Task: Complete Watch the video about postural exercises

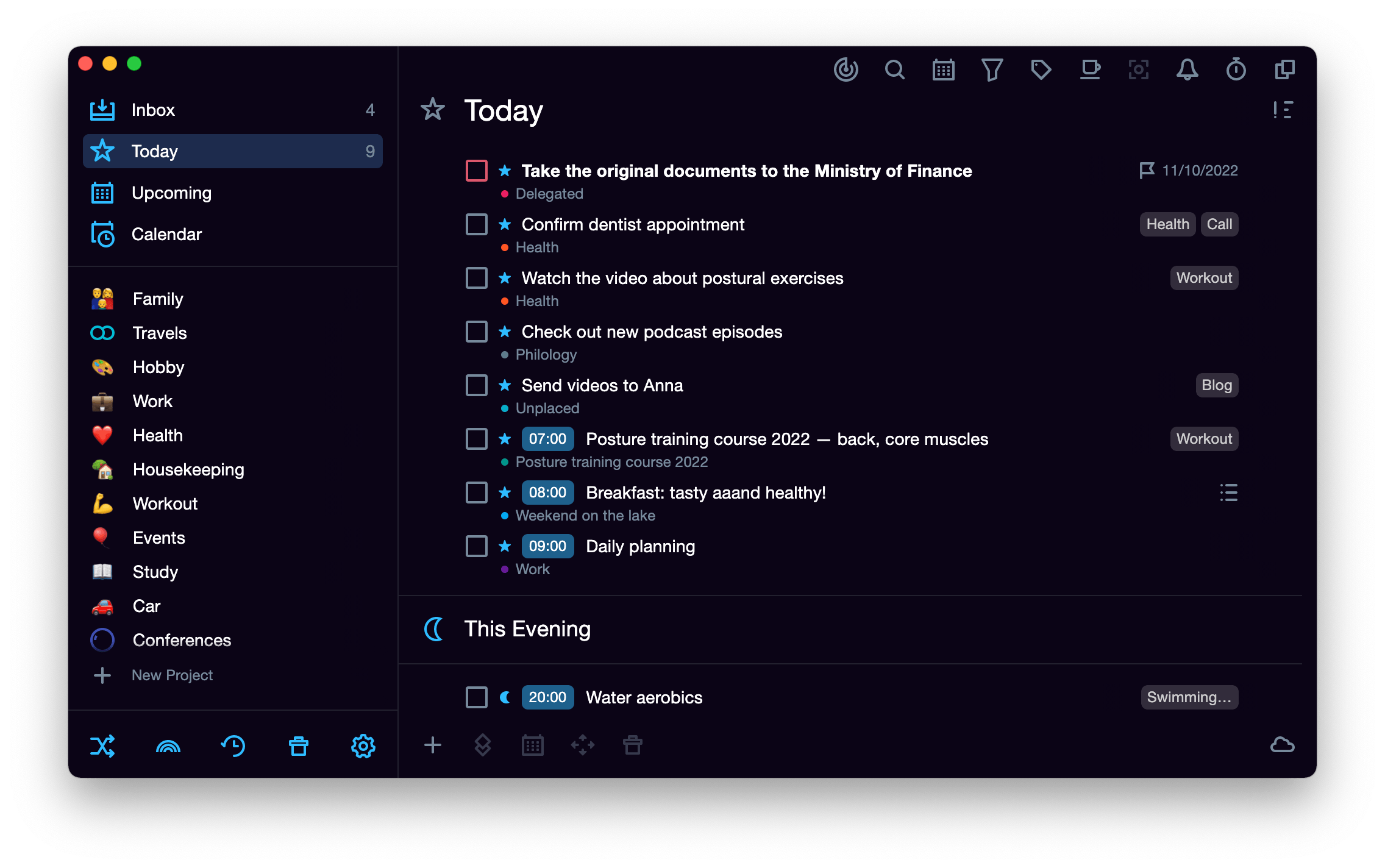Action: click(476, 278)
